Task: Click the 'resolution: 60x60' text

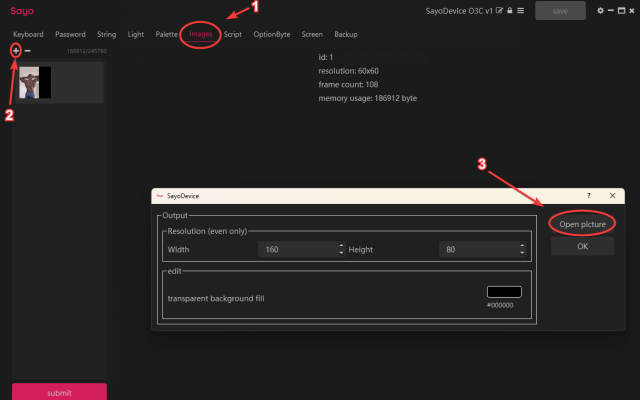Action: [x=348, y=71]
